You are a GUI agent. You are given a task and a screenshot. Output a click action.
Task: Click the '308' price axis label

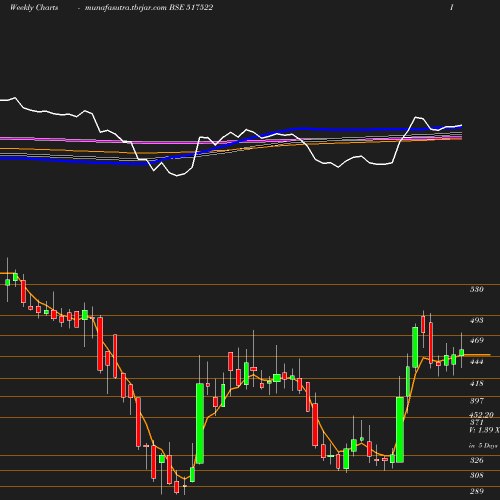477,475
